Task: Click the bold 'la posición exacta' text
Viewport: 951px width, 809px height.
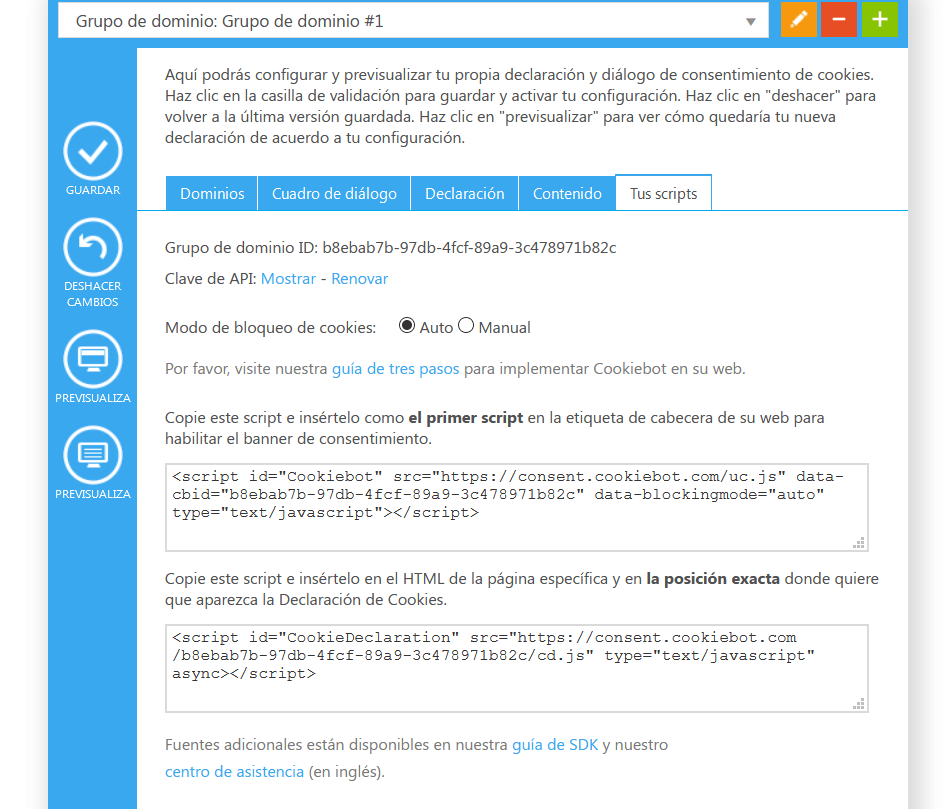Action: (713, 579)
